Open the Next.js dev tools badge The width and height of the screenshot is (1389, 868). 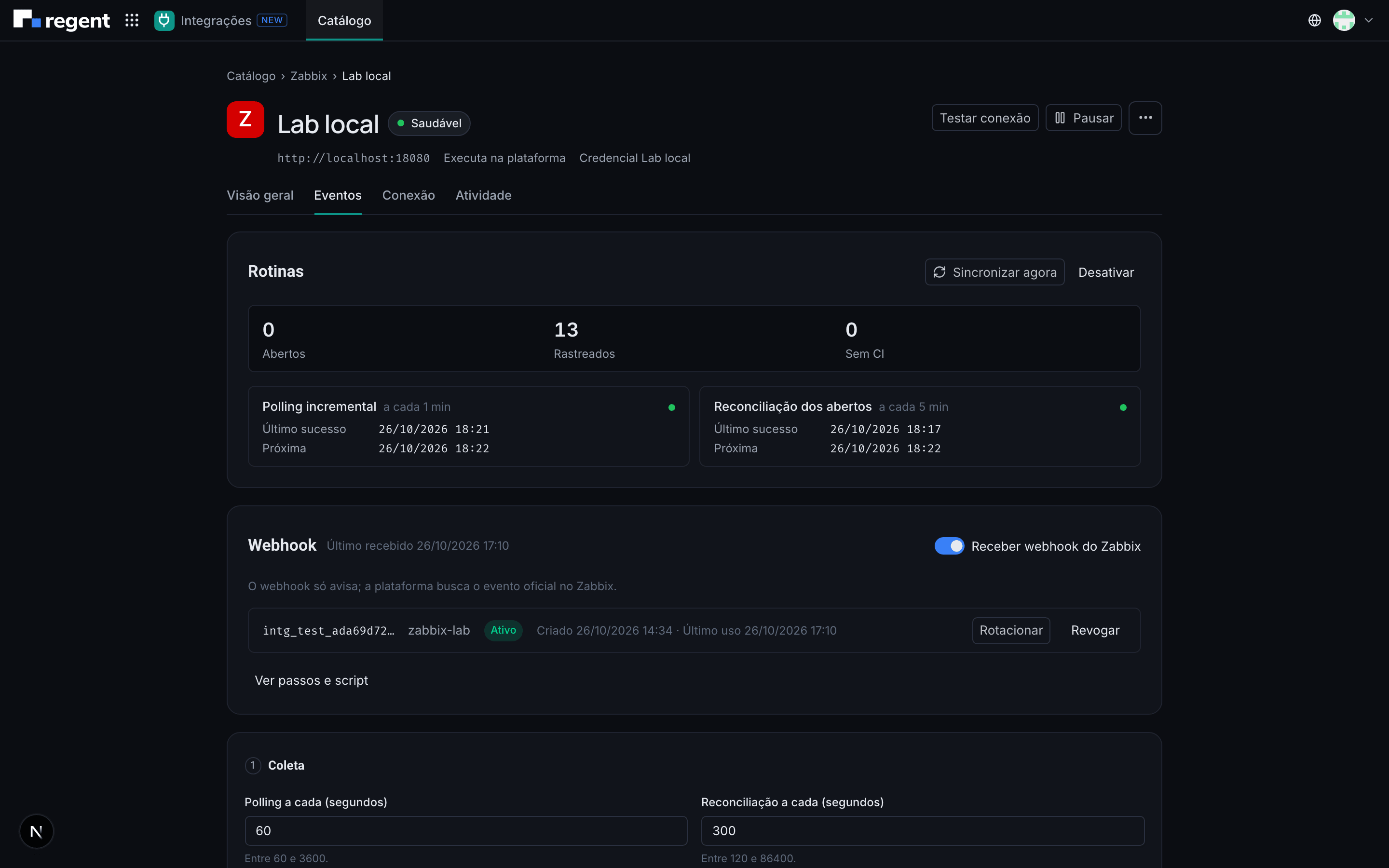click(36, 831)
